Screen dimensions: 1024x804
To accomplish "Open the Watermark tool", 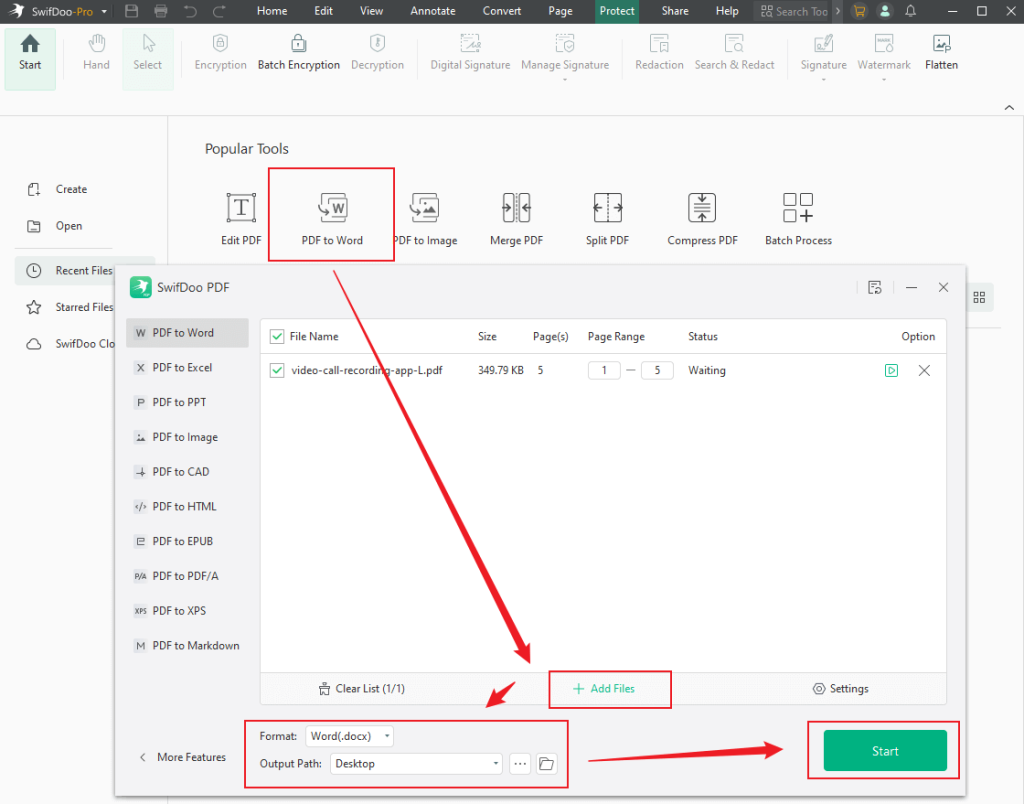I will pos(883,52).
